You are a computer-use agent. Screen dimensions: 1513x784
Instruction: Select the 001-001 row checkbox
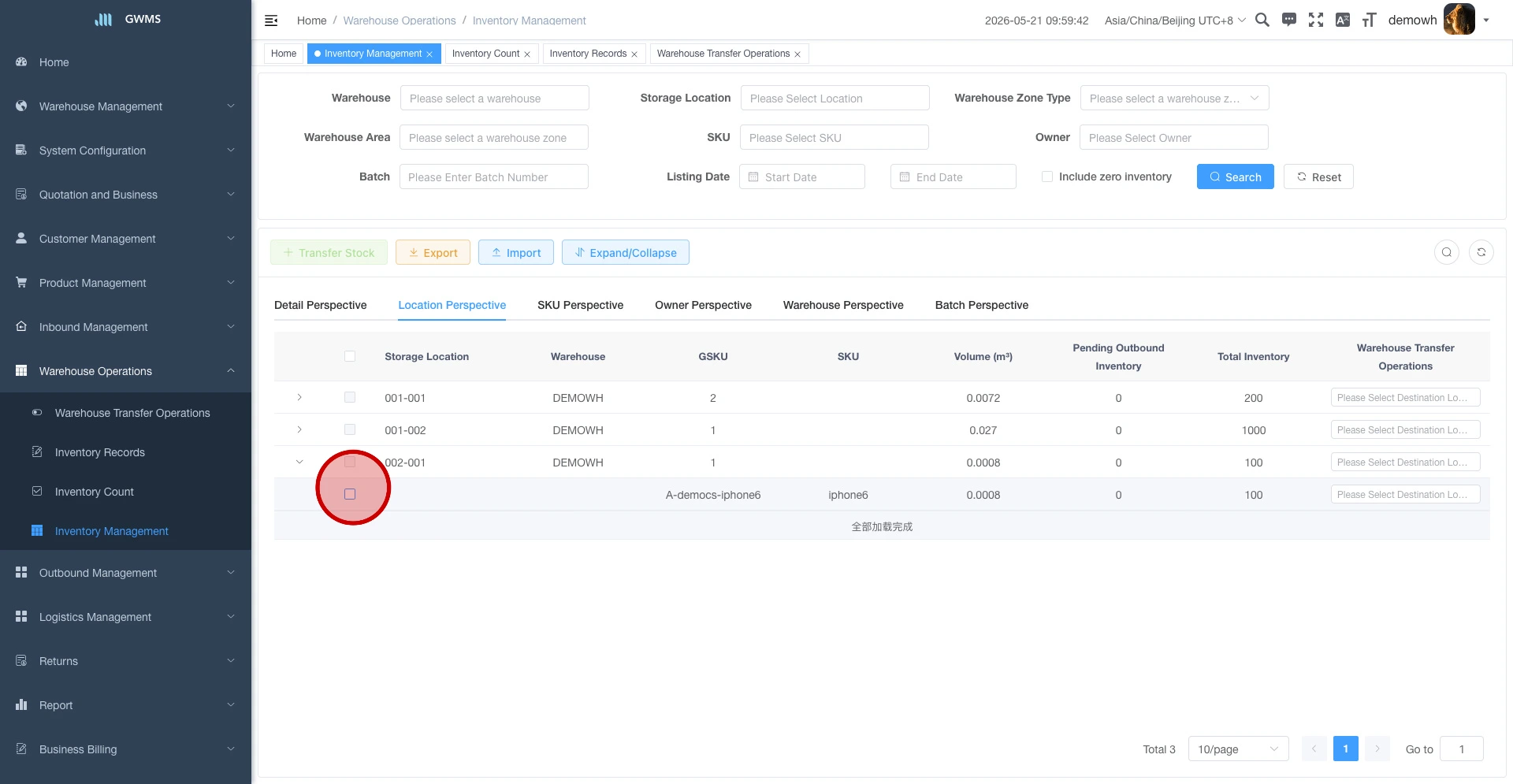click(x=350, y=397)
